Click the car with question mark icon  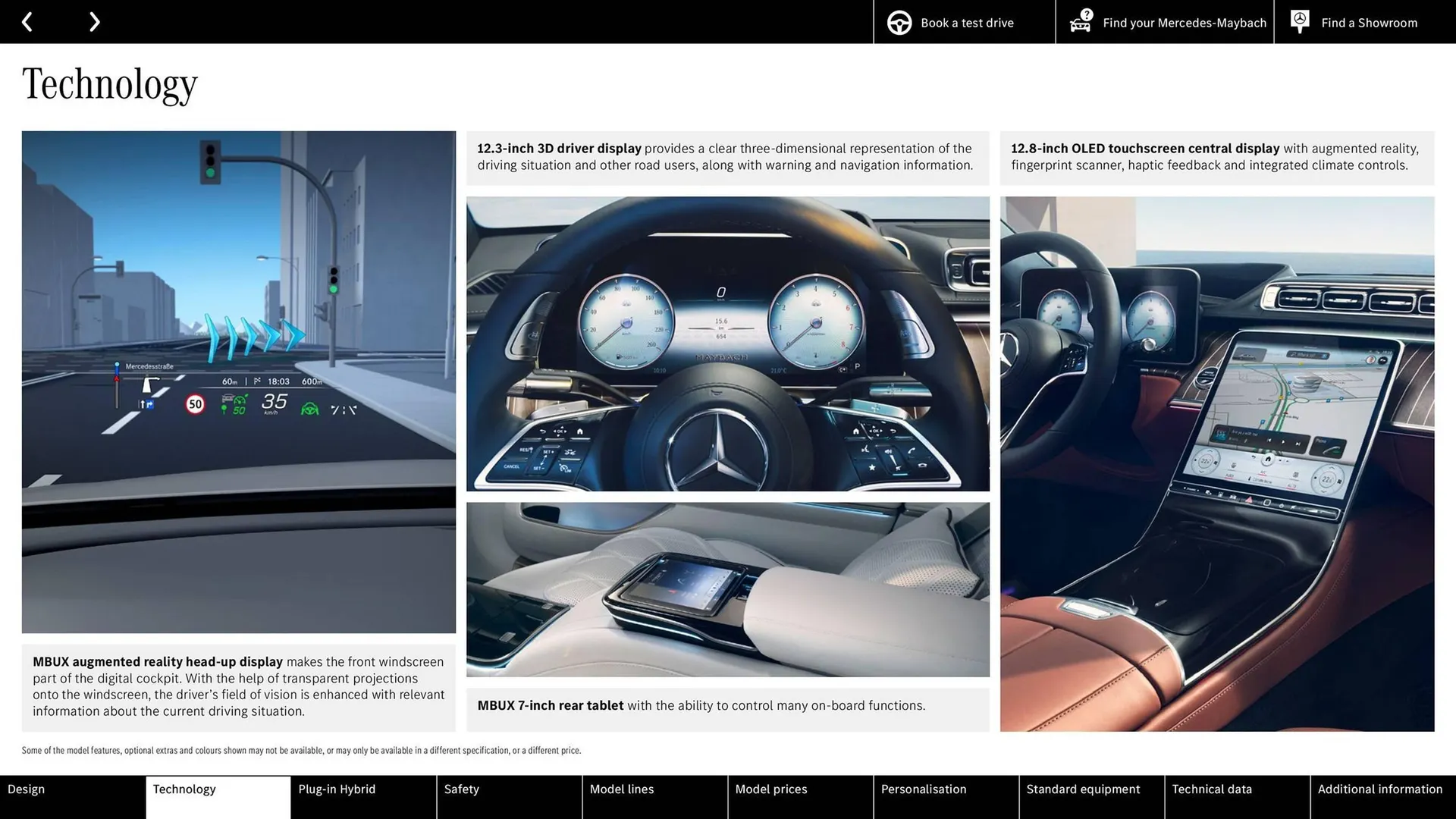(x=1080, y=22)
